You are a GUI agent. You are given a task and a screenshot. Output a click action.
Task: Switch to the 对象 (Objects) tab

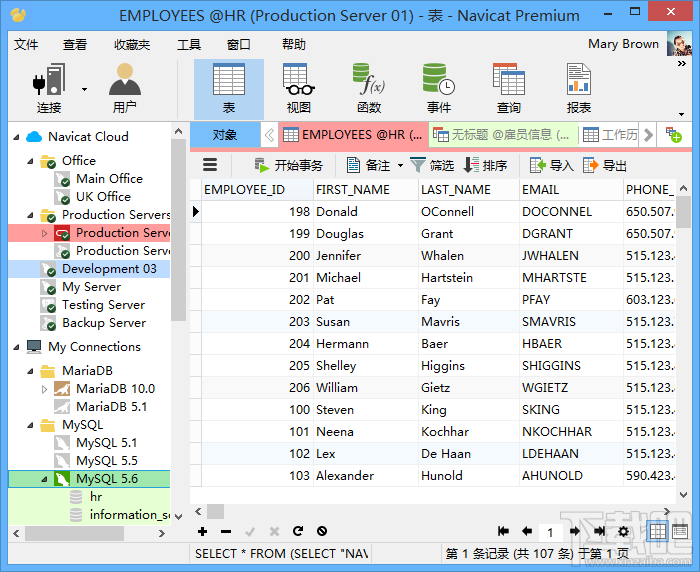[225, 134]
